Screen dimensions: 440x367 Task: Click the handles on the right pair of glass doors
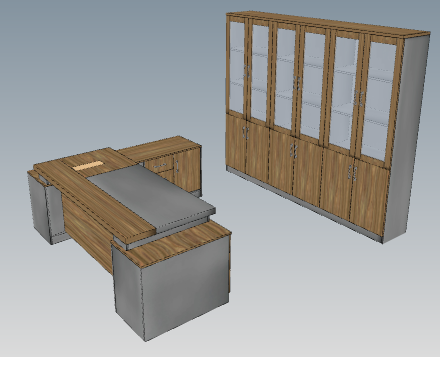(x=359, y=99)
